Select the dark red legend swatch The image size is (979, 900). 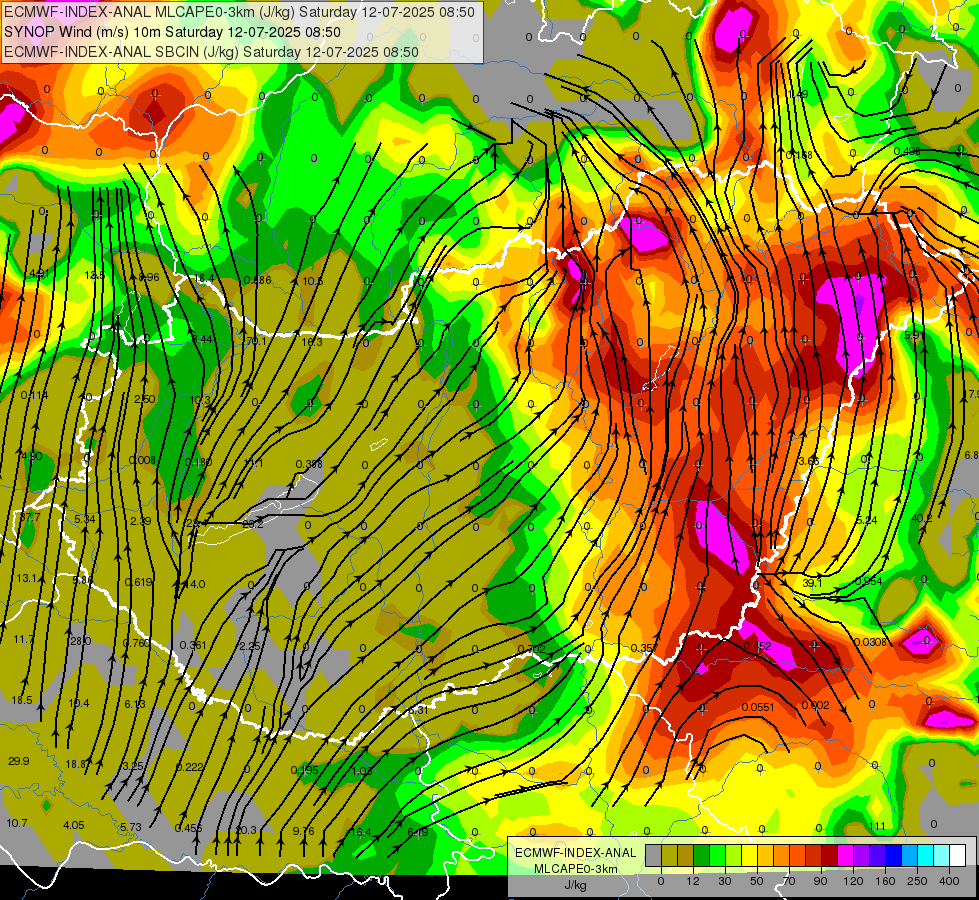830,855
